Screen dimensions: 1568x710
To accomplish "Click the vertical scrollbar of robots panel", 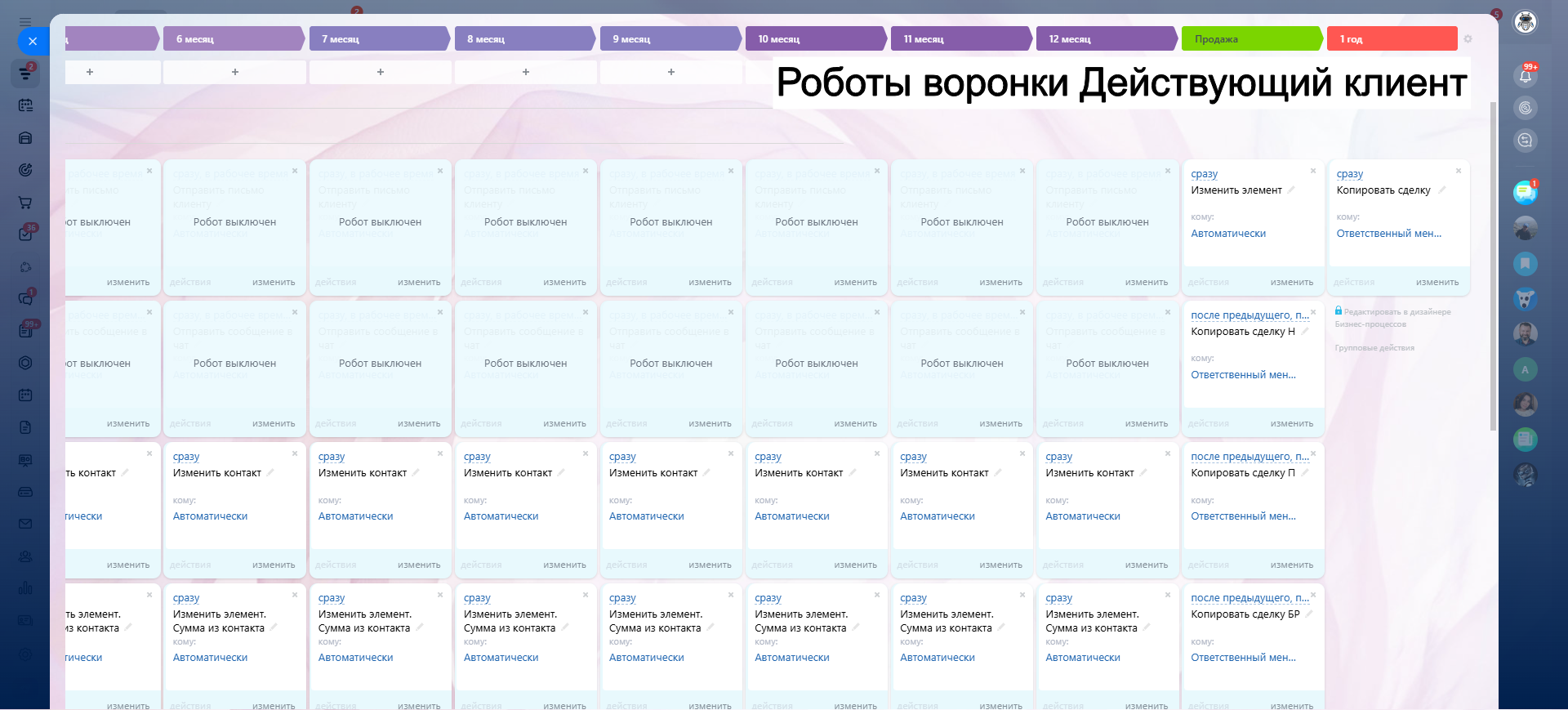I will tap(1493, 261).
